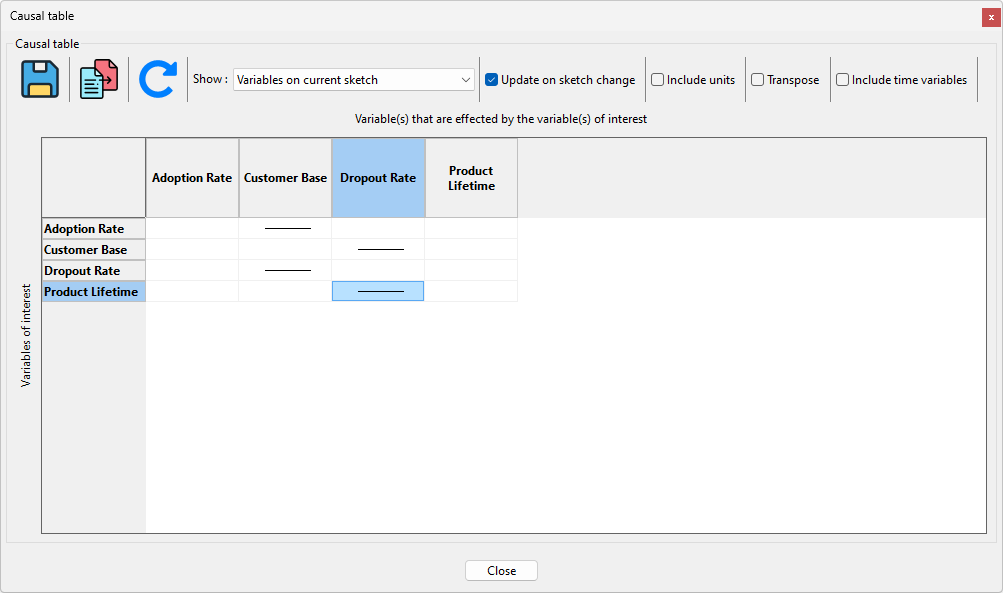Screen dimensions: 1003x593
Task: Refresh the causal table data
Action: click(158, 79)
